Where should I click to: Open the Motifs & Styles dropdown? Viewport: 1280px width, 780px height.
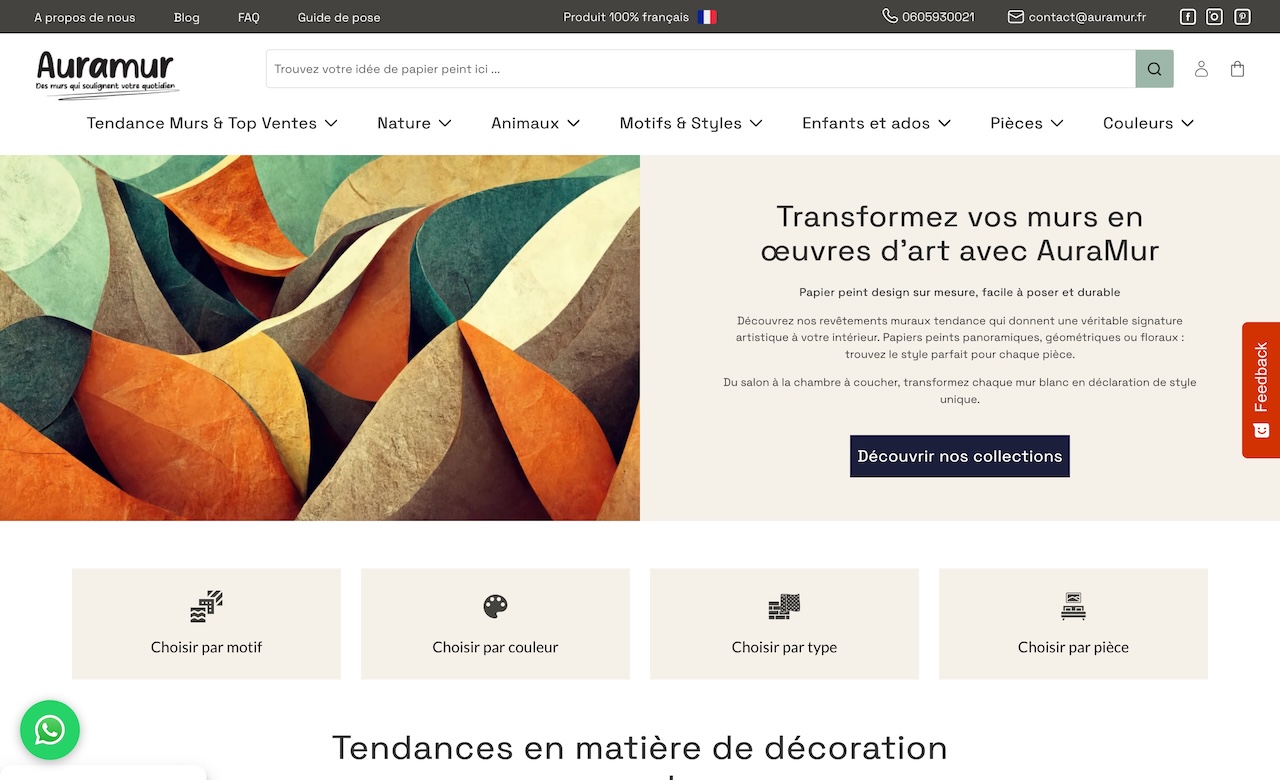tap(691, 123)
